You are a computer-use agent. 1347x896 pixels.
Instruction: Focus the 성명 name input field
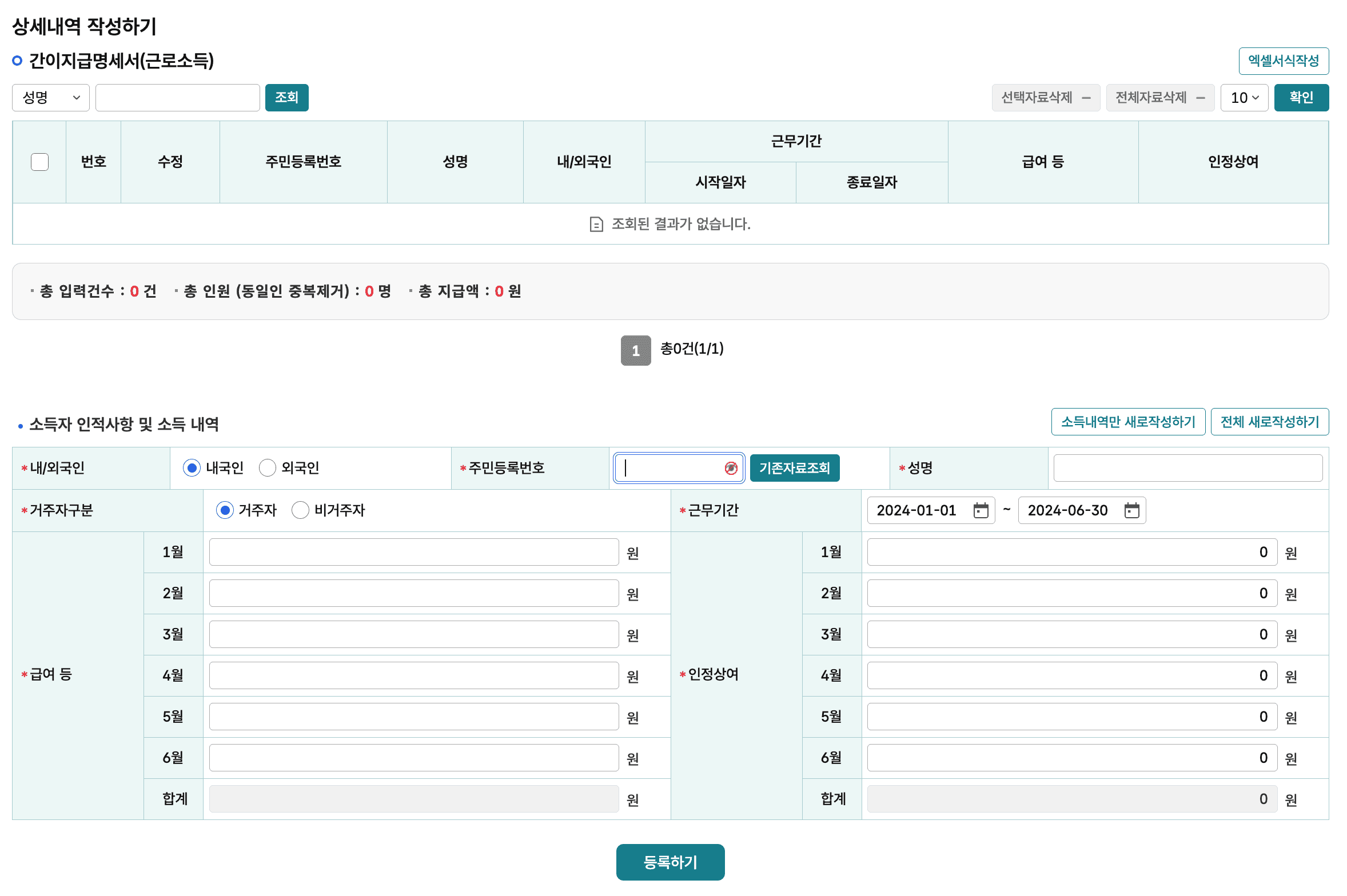(x=1187, y=468)
